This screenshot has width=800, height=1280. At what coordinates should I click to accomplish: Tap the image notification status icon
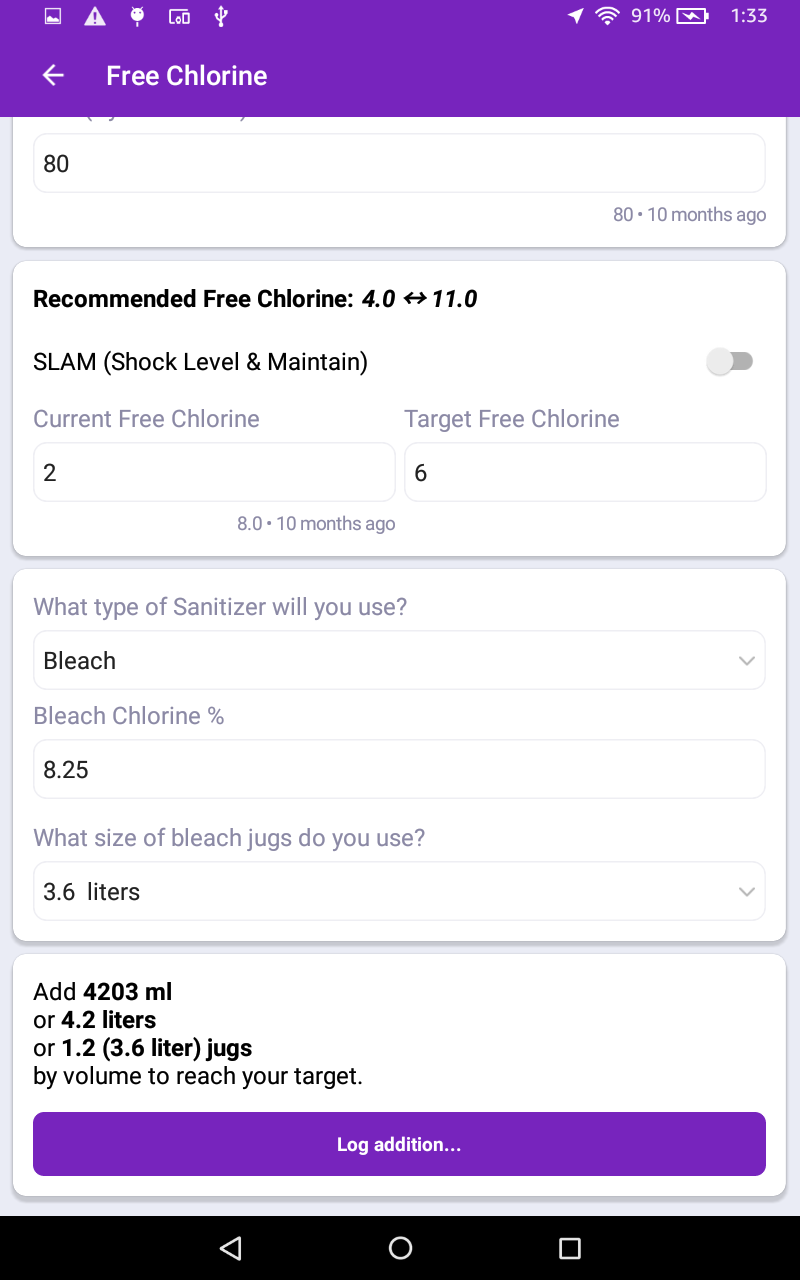(x=53, y=16)
